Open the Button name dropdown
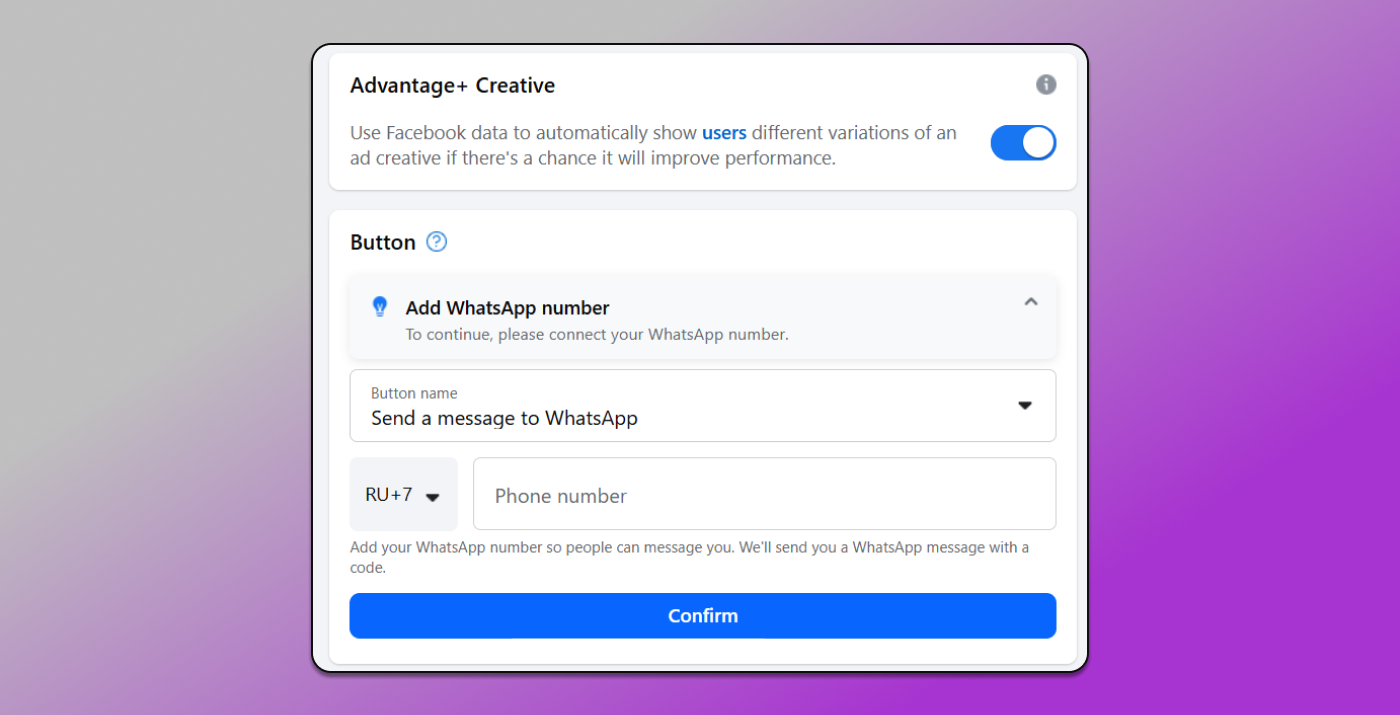This screenshot has height=715, width=1400. (702, 406)
